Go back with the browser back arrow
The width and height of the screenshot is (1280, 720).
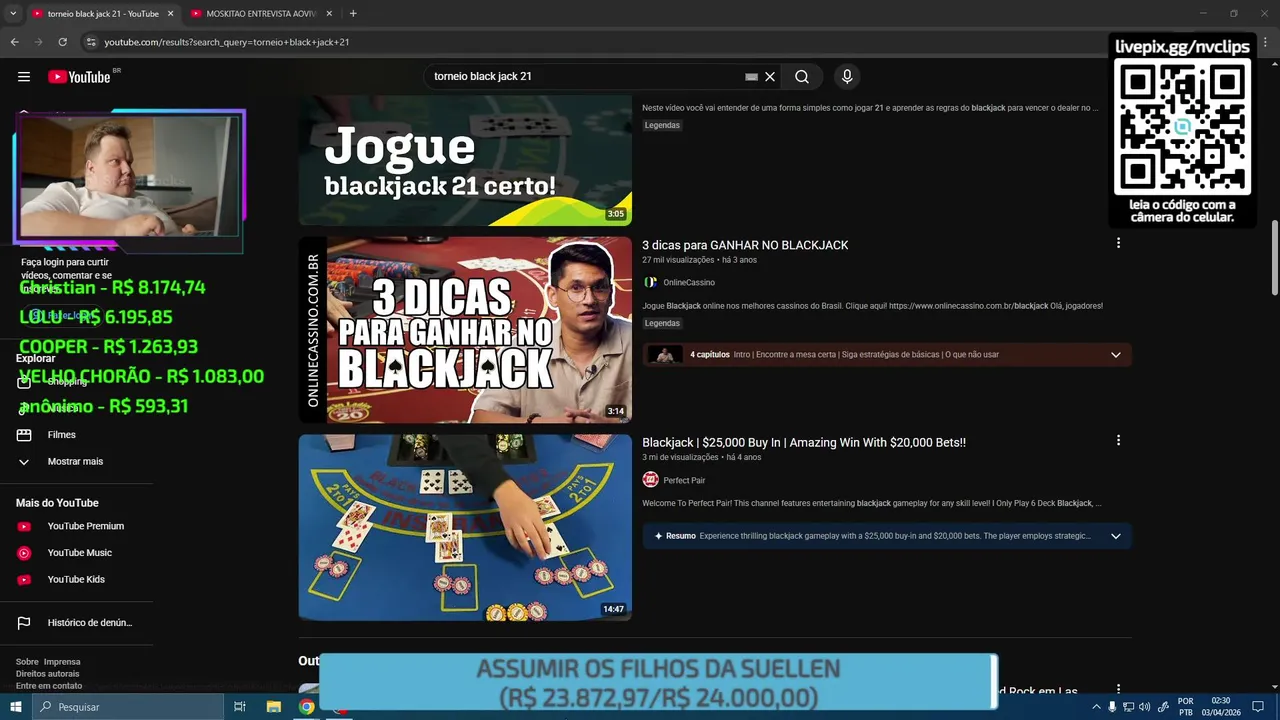tap(14, 42)
